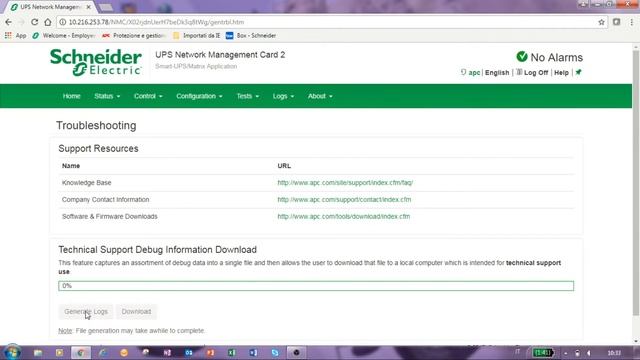Open the Importati da IE bookmarks folder
This screenshot has height=360, width=640.
(x=196, y=36)
